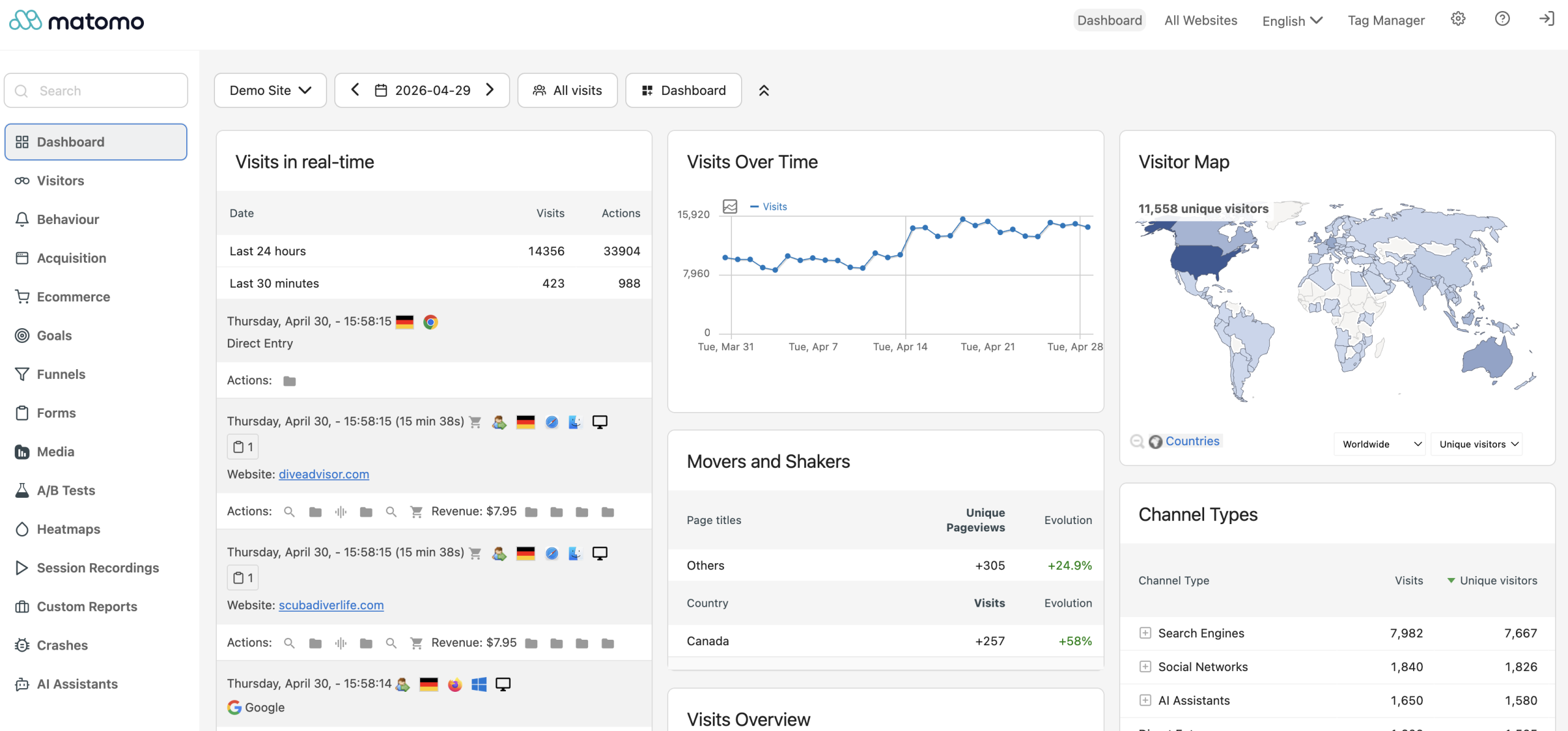Open Visitors in the sidebar
Screen dimensions: 1568x731
point(96,181)
